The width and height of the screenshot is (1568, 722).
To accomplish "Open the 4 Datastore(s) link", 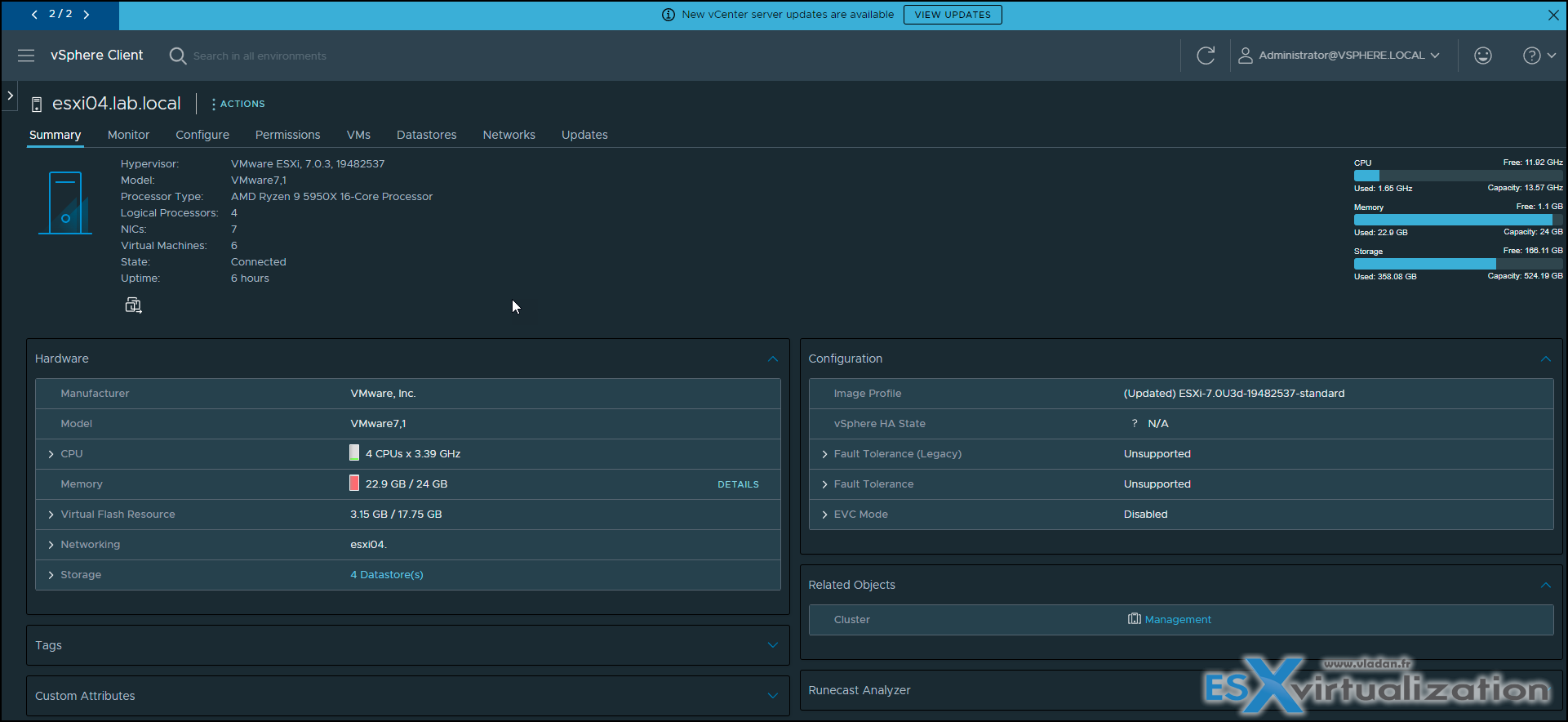I will pyautogui.click(x=387, y=575).
